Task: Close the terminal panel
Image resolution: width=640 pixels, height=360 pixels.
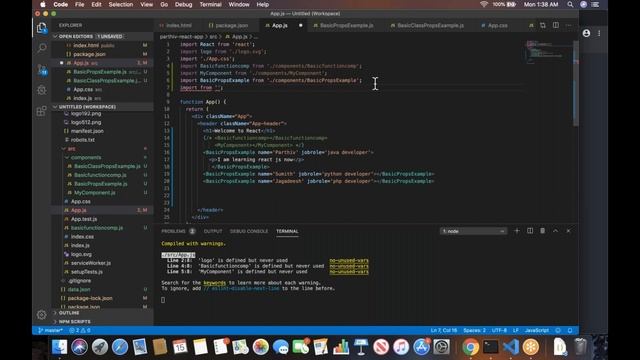Action: [568, 231]
